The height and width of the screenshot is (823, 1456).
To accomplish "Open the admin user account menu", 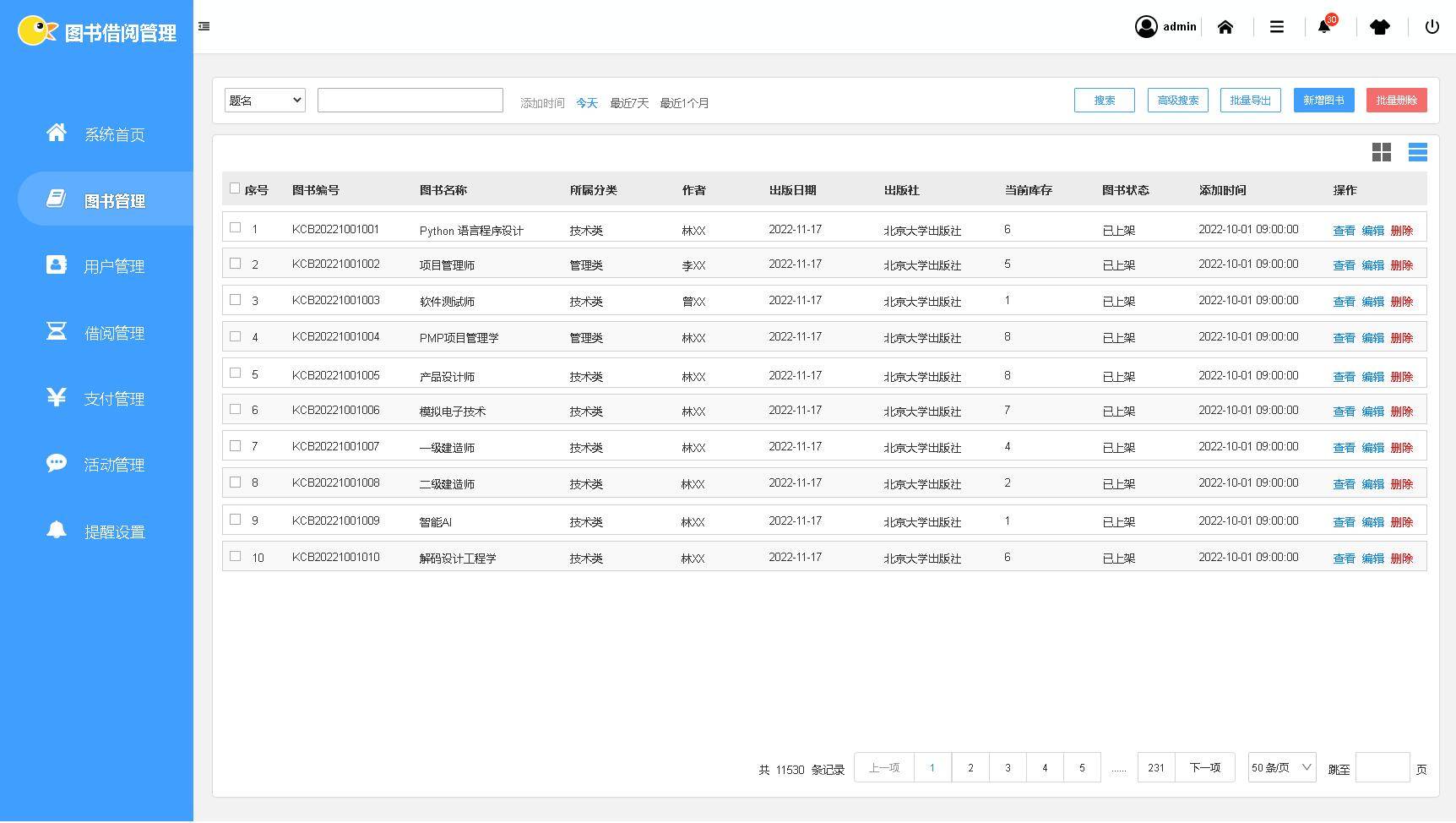I will click(1165, 27).
